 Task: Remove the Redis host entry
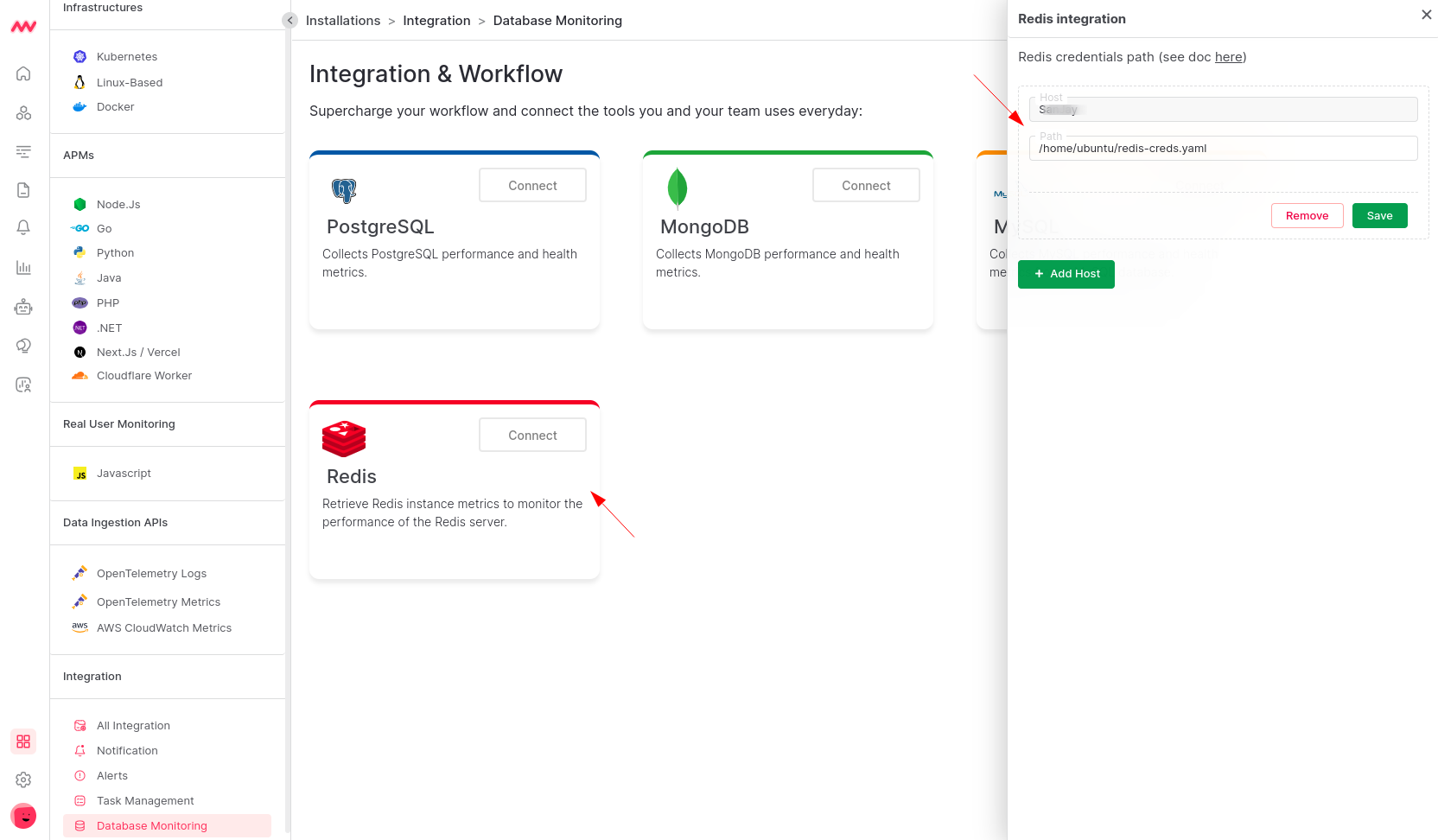point(1307,216)
